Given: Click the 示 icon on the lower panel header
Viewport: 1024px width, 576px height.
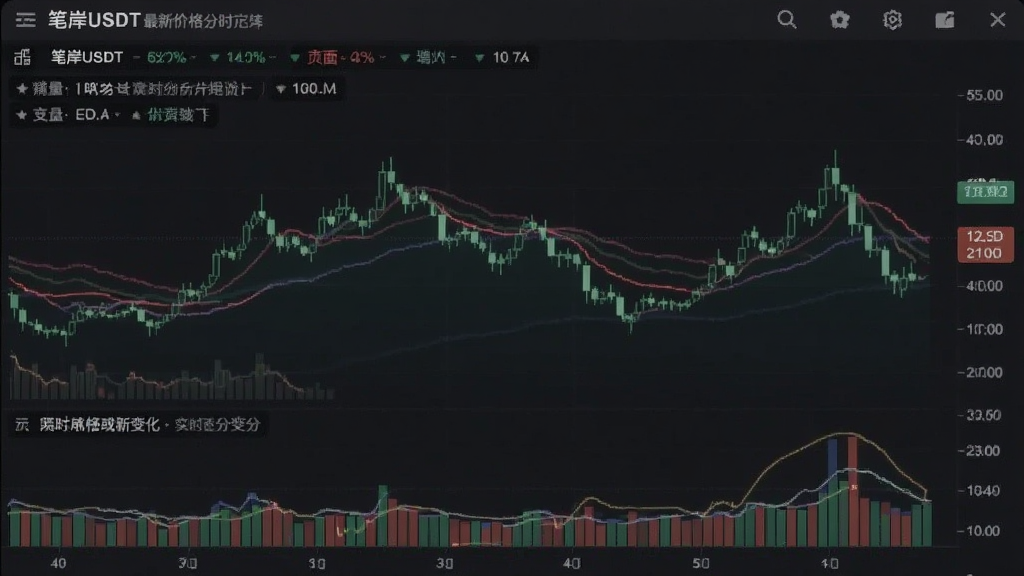Looking at the screenshot, I should pos(22,425).
